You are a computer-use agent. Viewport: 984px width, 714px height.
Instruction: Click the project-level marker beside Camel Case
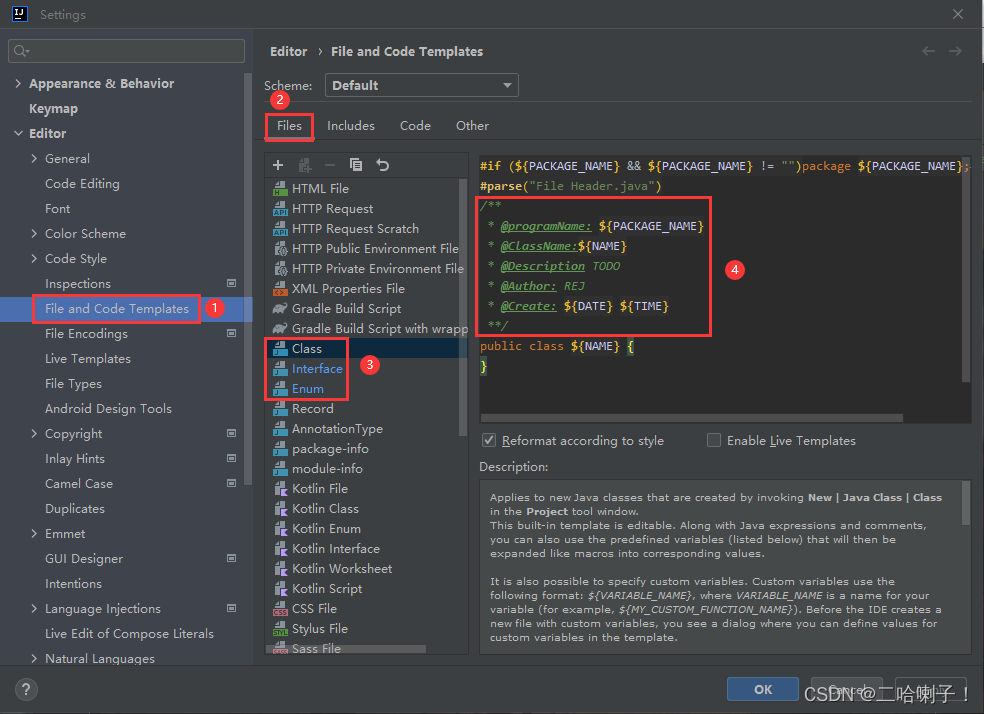[x=232, y=484]
